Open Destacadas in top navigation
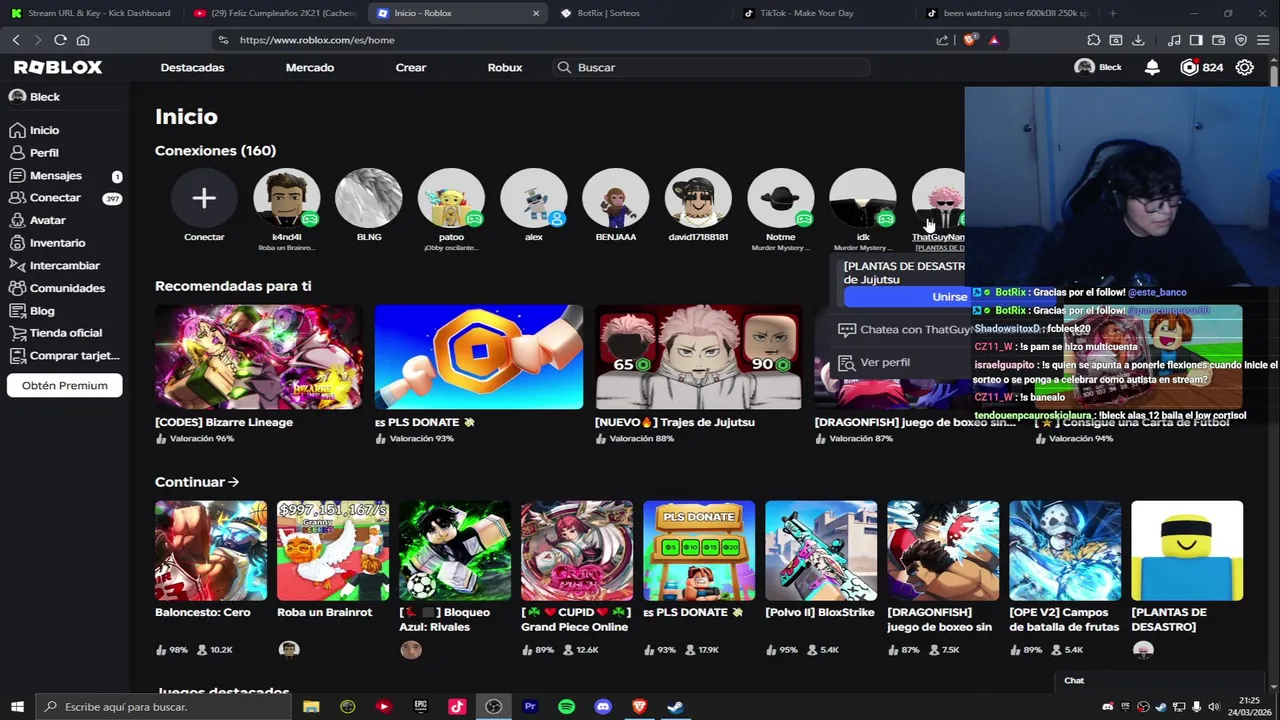 (x=192, y=67)
